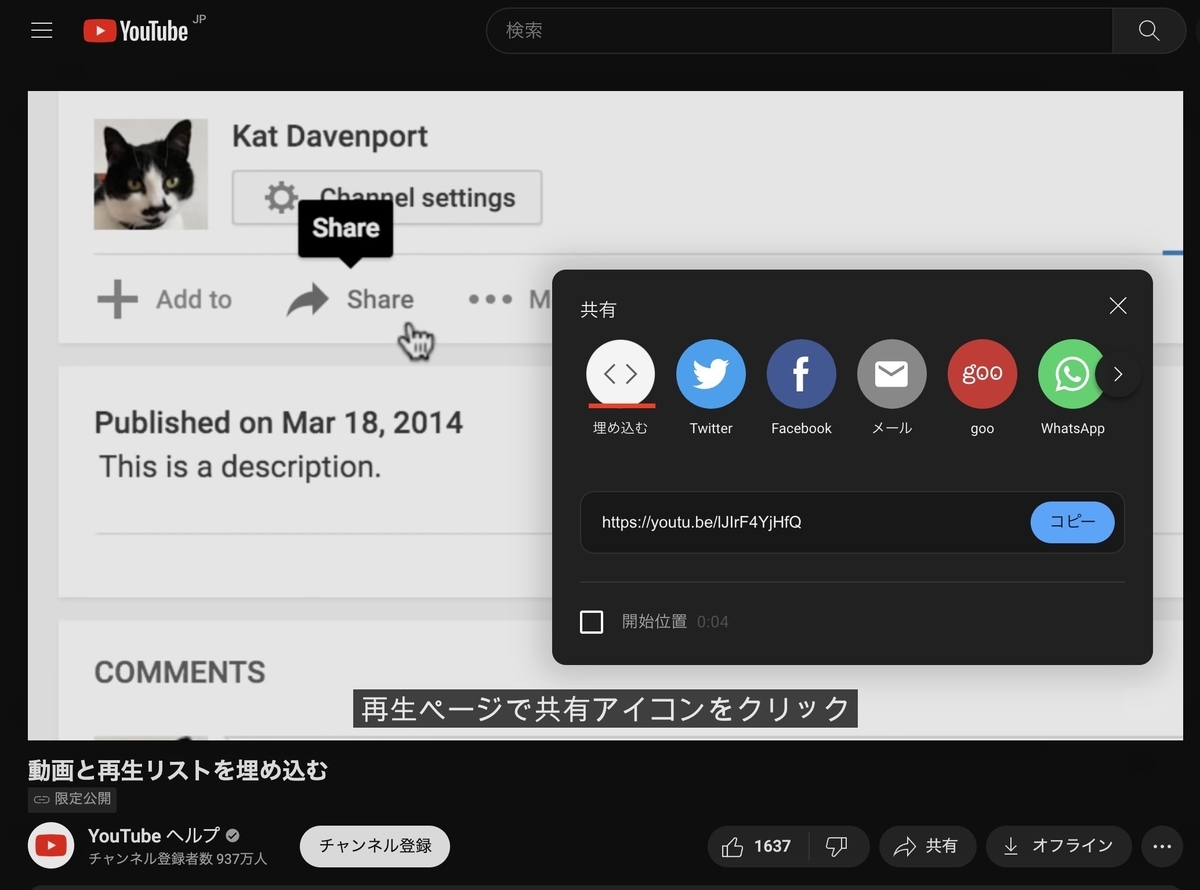Click Kat Davenport cat avatar in video

pos(151,174)
